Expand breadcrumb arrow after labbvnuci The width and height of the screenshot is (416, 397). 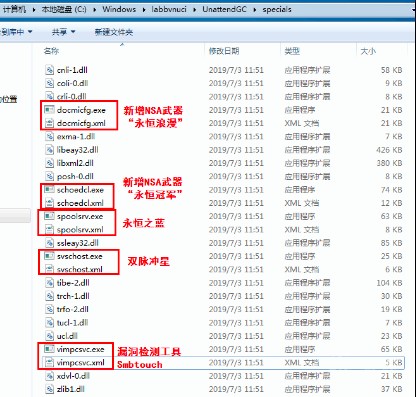point(195,9)
